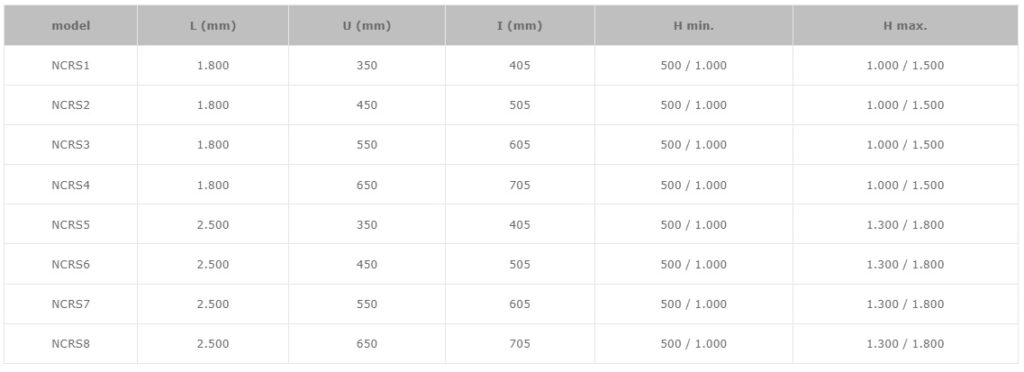Click the 'U (mm)' header cell
Screen dimensions: 1024x372
click(366, 26)
